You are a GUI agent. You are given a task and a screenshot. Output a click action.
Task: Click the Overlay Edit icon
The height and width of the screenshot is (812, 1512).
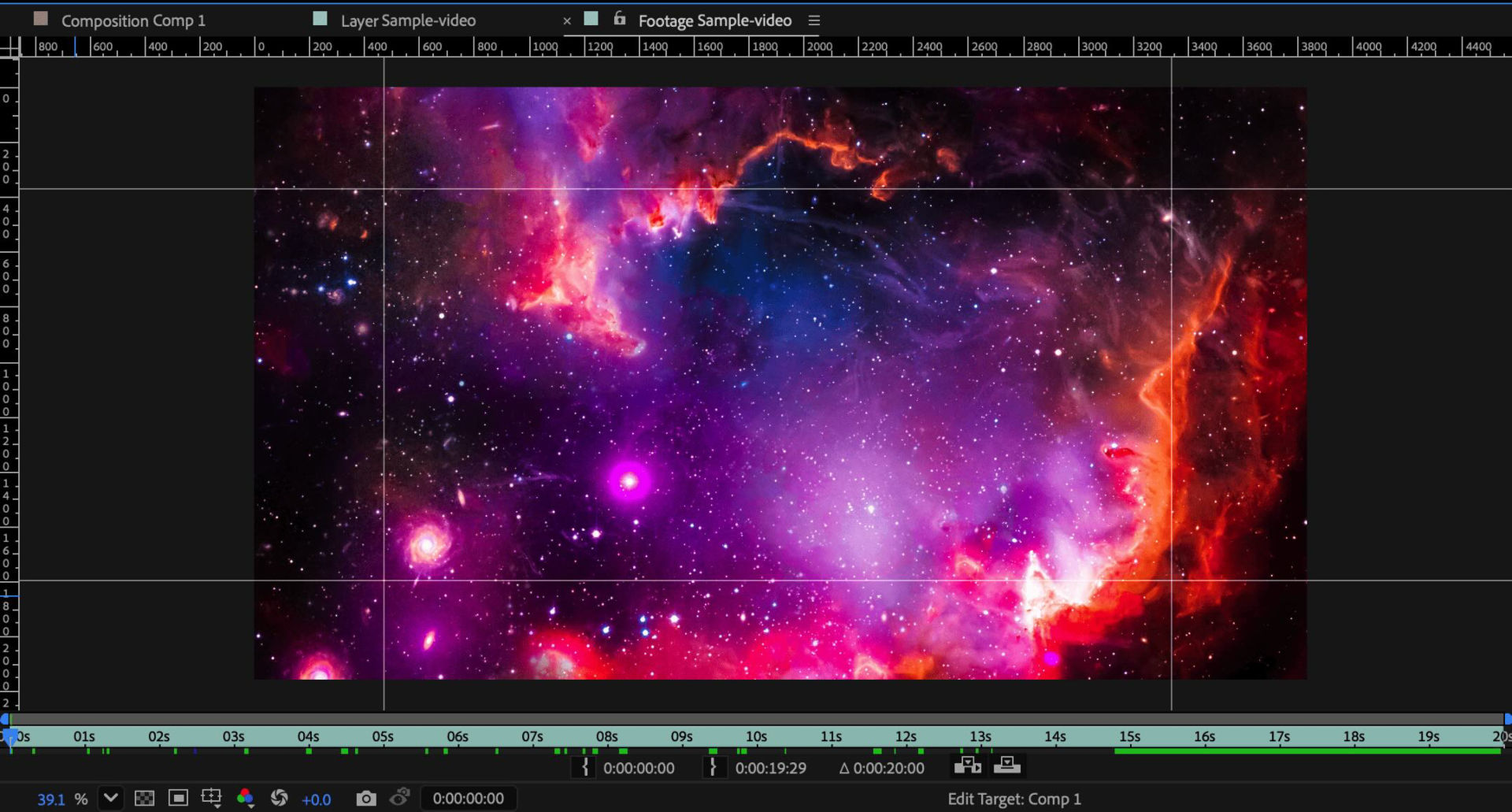click(x=1007, y=765)
